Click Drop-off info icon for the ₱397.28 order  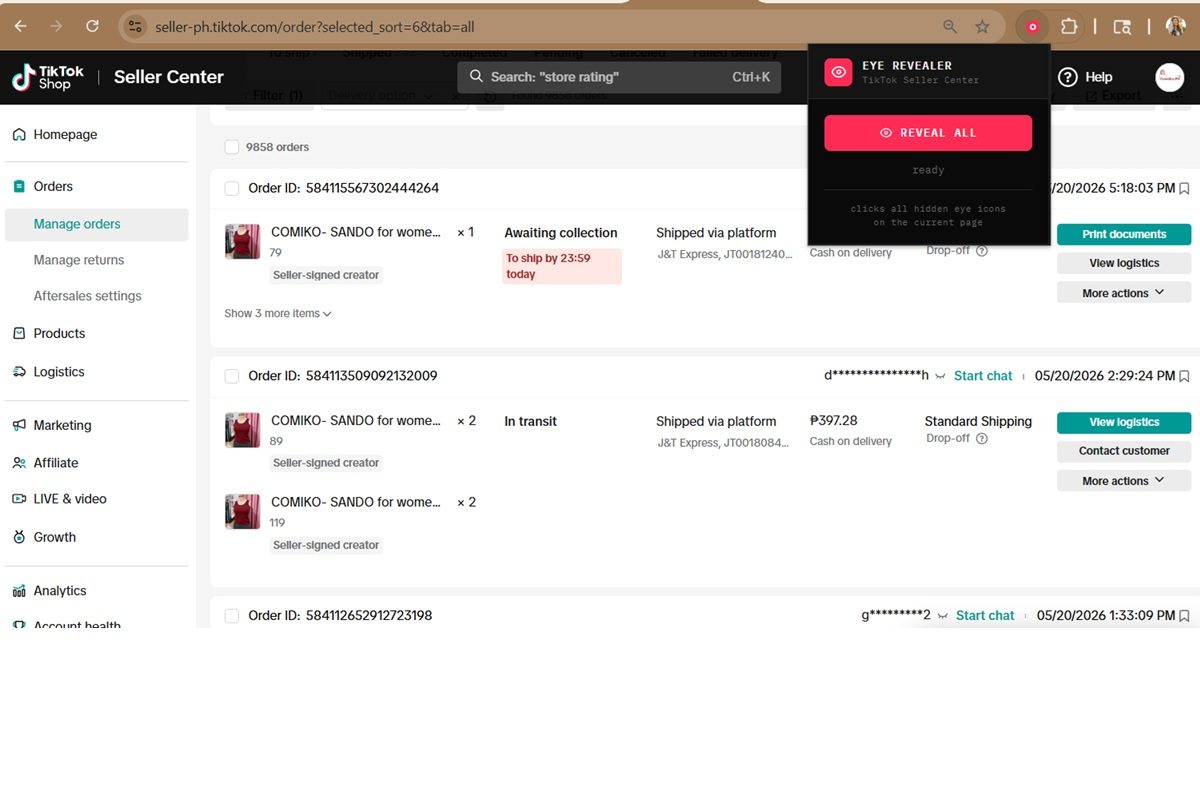(982, 439)
